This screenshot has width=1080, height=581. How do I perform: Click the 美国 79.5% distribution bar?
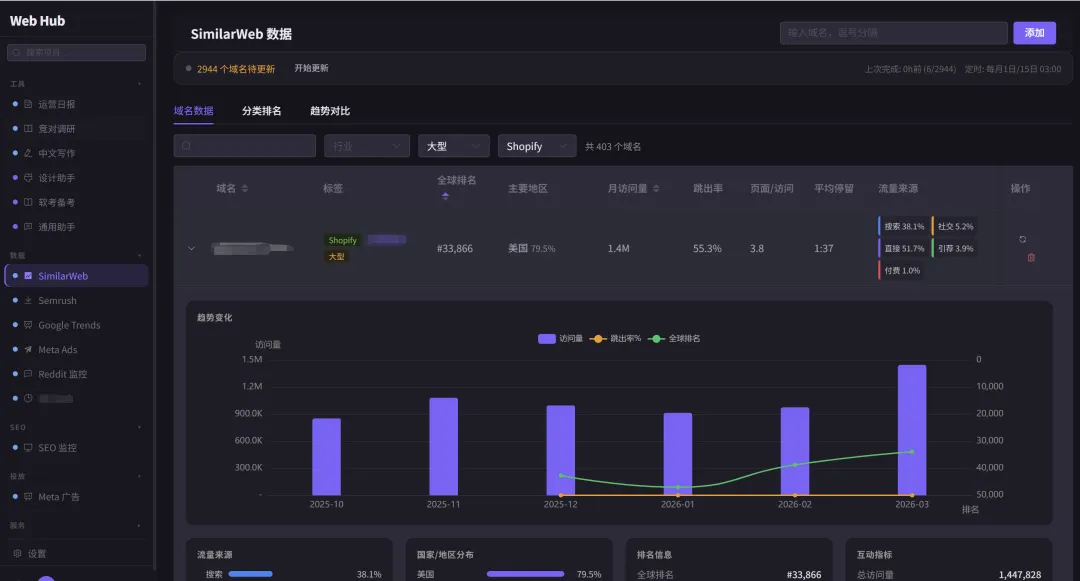coord(526,574)
